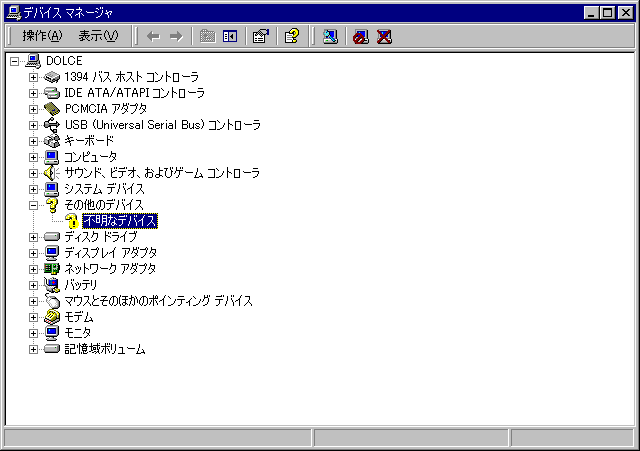The height and width of the screenshot is (451, 640).
Task: Click the 記憶域ボリューム icon
Action: tap(52, 349)
